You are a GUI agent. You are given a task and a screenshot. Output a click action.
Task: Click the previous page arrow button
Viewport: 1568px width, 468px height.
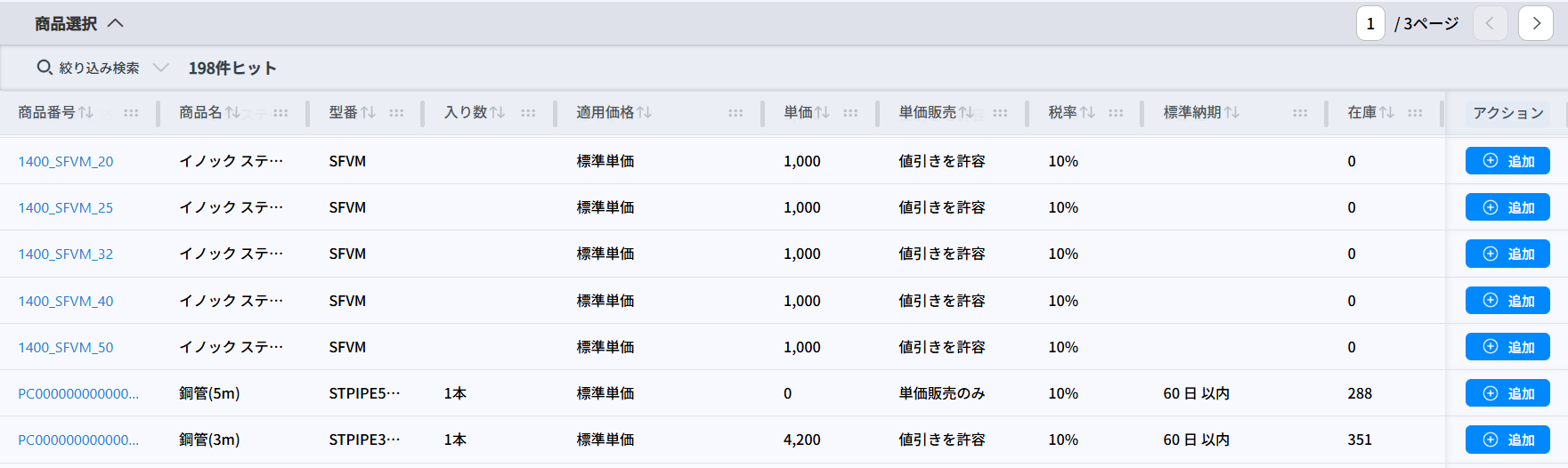click(x=1490, y=24)
